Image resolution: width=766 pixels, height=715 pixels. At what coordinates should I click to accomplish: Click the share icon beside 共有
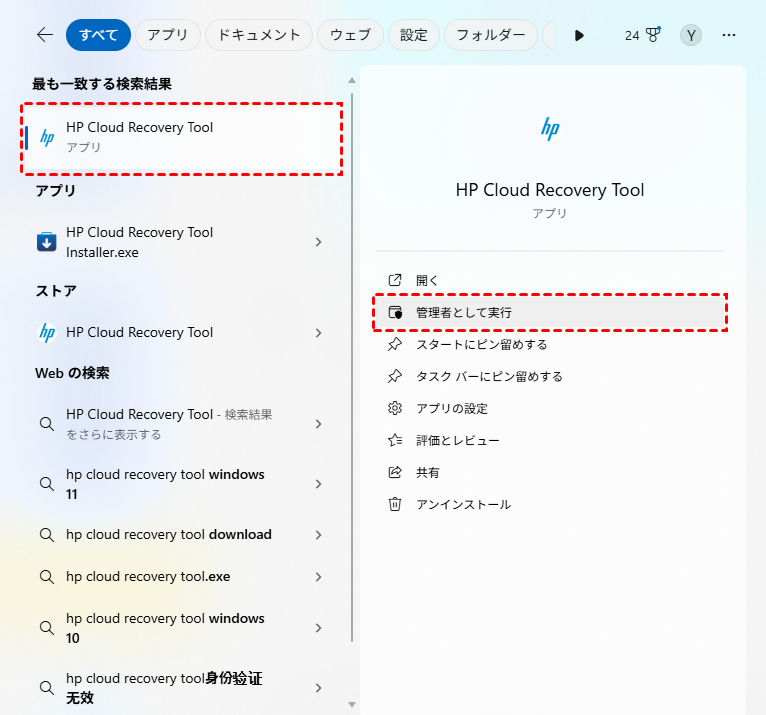coord(395,472)
